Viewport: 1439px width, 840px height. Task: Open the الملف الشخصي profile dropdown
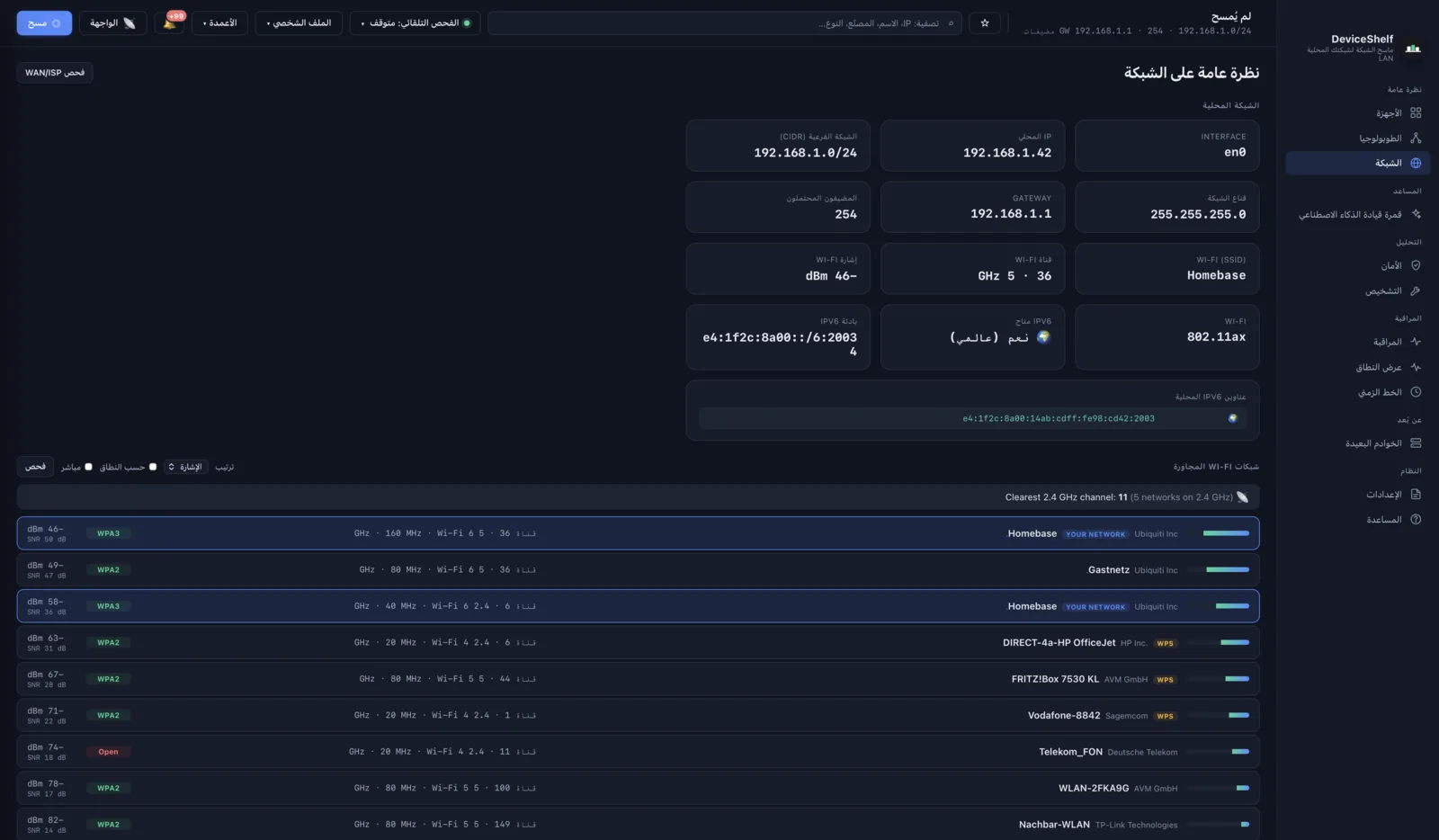click(x=299, y=23)
